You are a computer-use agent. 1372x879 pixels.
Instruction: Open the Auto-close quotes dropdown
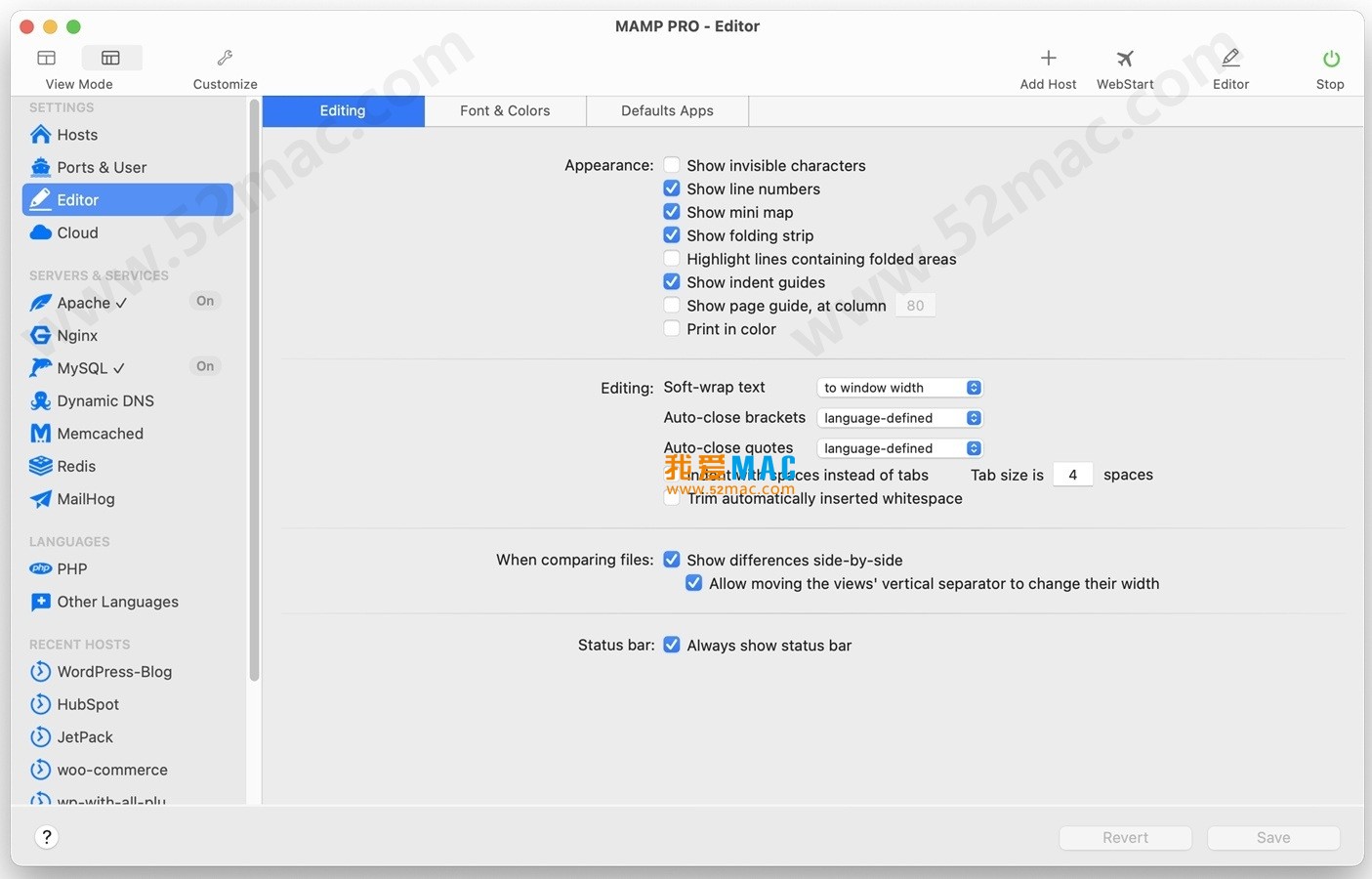point(899,448)
